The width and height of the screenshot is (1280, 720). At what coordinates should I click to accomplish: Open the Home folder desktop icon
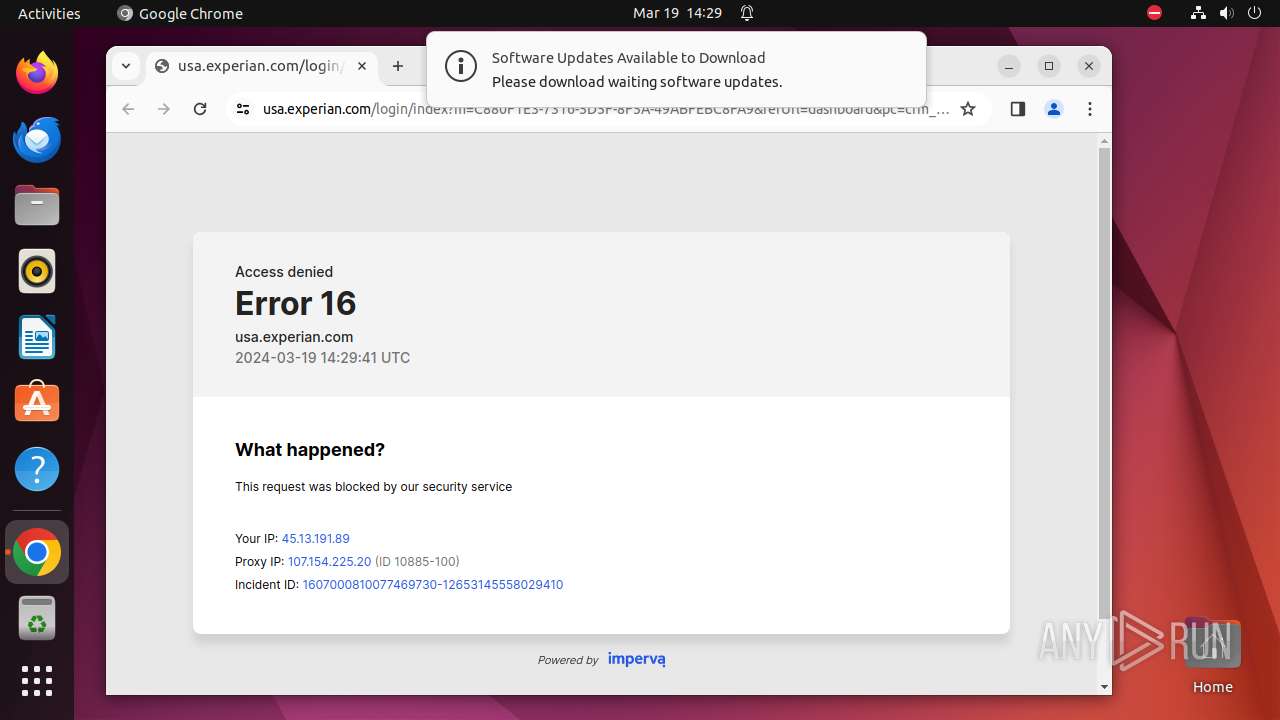pos(1212,656)
